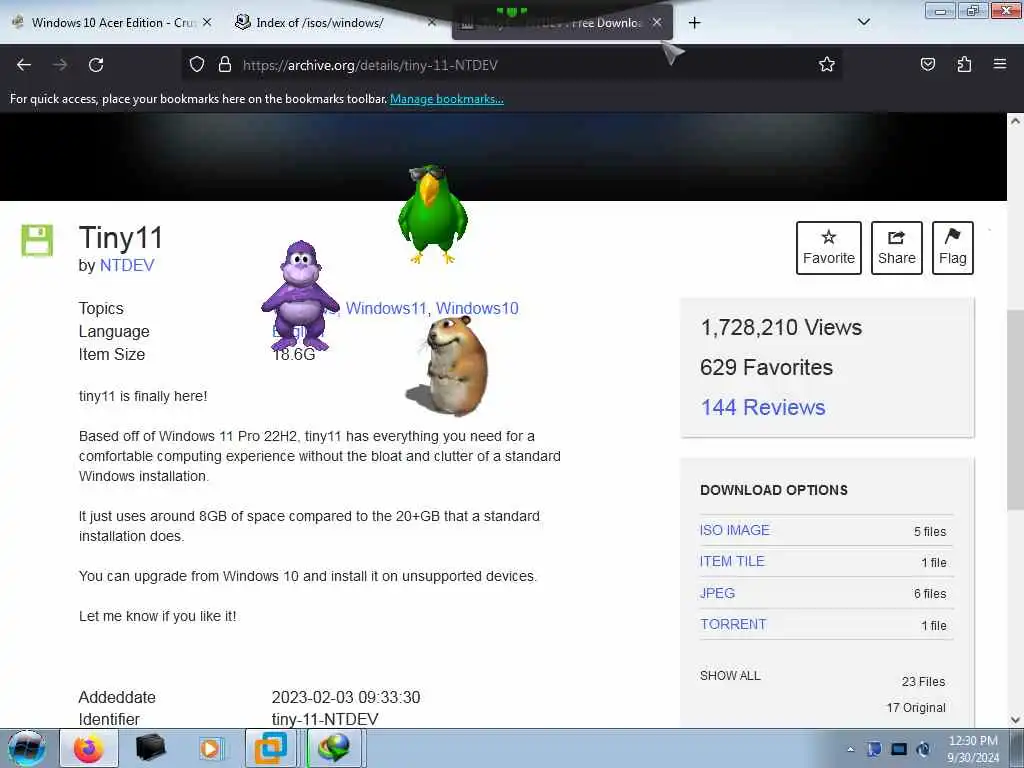This screenshot has width=1024, height=768.
Task: Open tracking protection shield icon
Action: point(197,65)
